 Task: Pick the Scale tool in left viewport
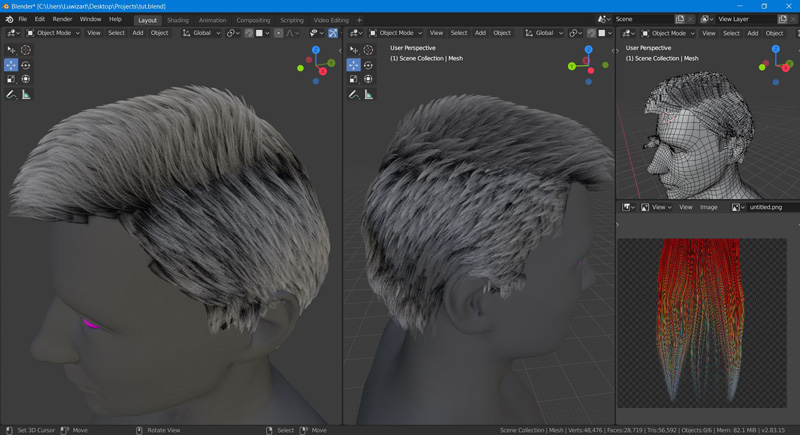11,79
